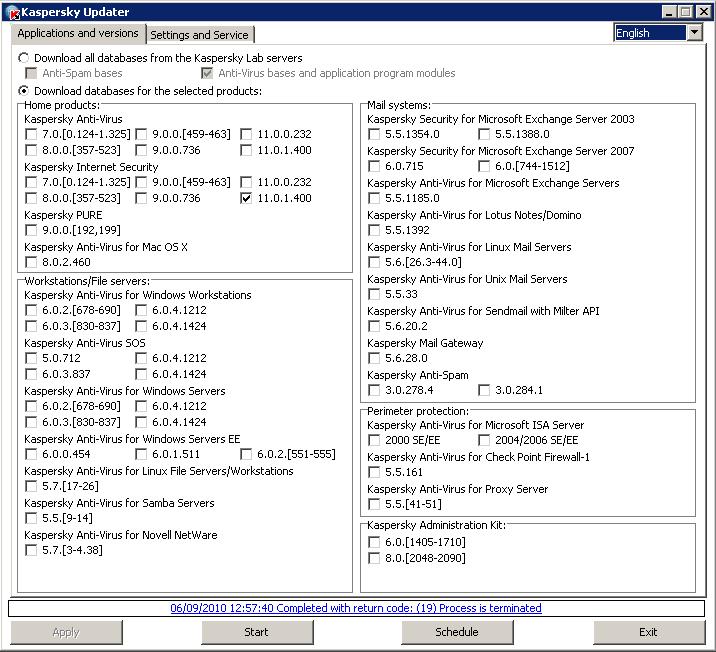The width and height of the screenshot is (716, 652).
Task: Check Windows Servers EE 6.0.2.[551-555]
Action: click(246, 454)
